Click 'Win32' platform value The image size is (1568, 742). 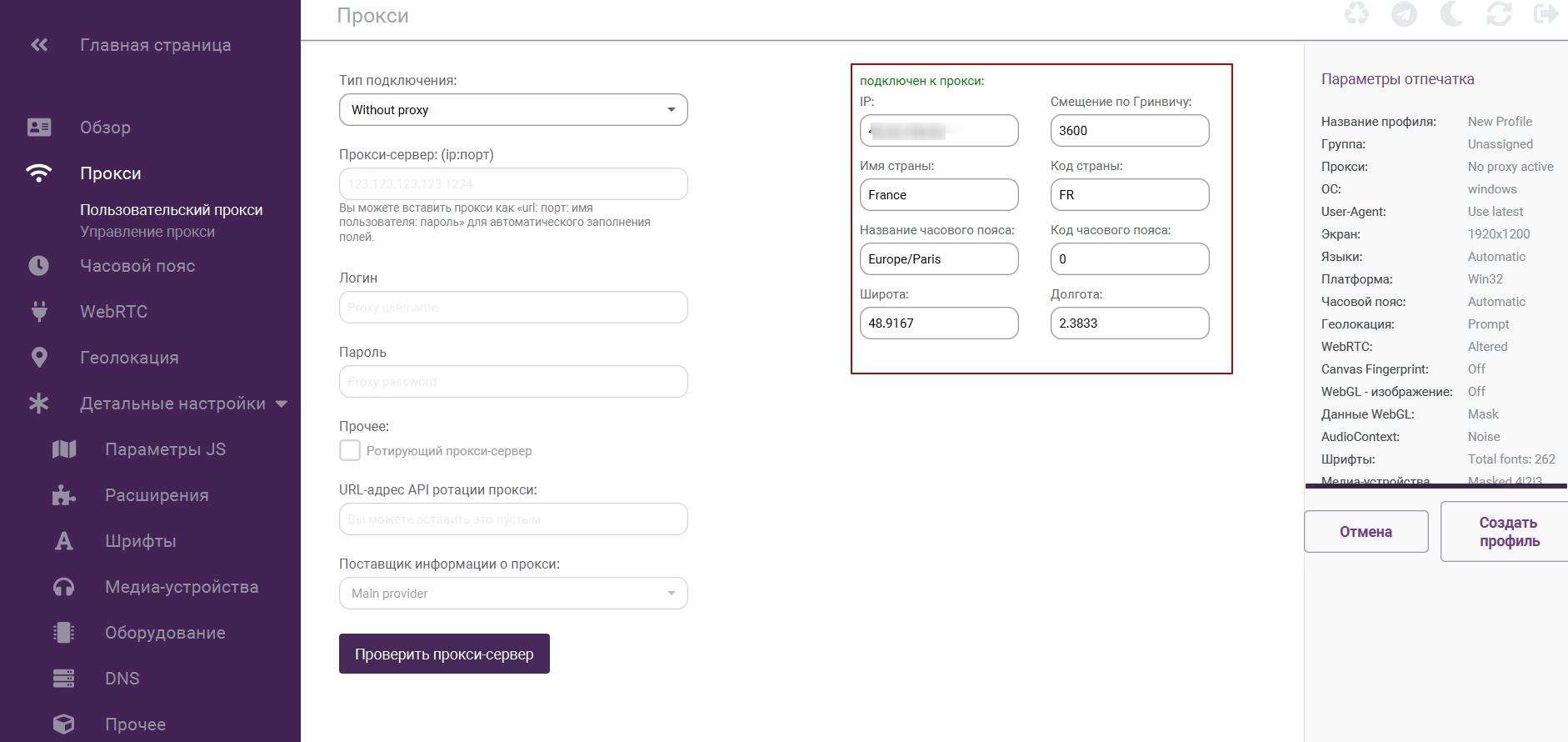coord(1486,279)
